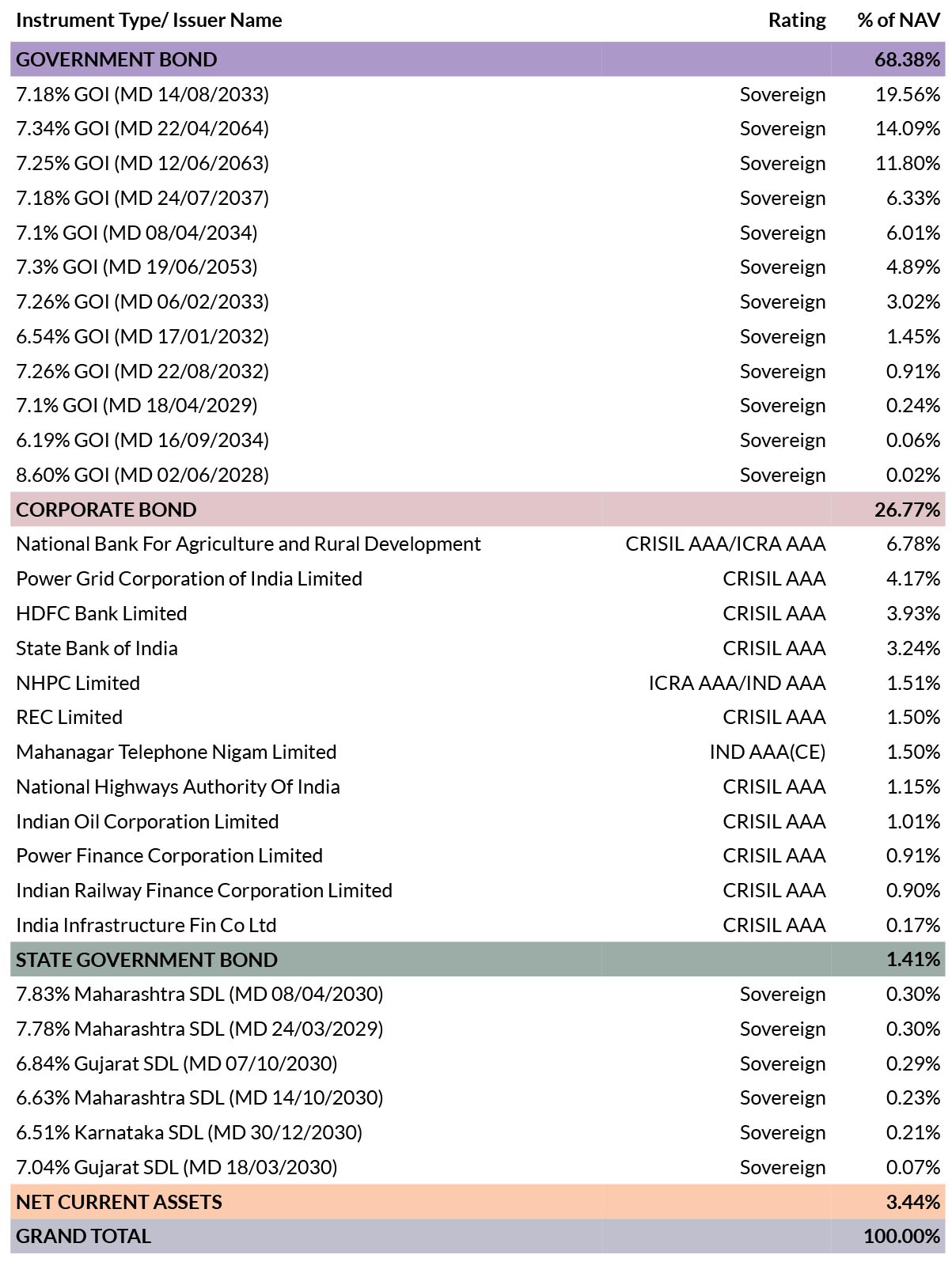This screenshot has width=952, height=1266.
Task: Click the GOVERNMENT BOND section header
Action: 116,59
